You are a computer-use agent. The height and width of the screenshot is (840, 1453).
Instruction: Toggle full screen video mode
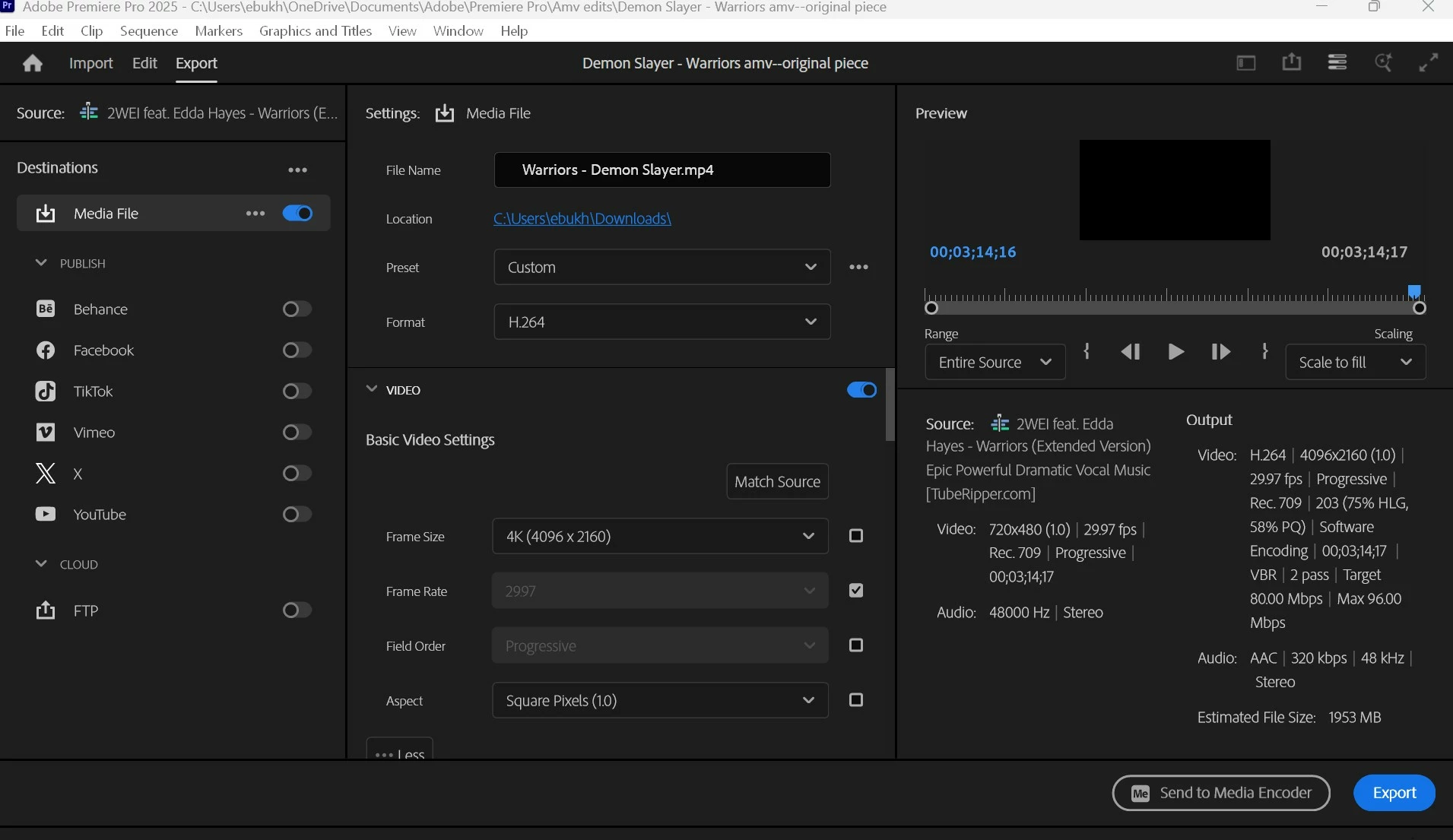tap(1429, 62)
